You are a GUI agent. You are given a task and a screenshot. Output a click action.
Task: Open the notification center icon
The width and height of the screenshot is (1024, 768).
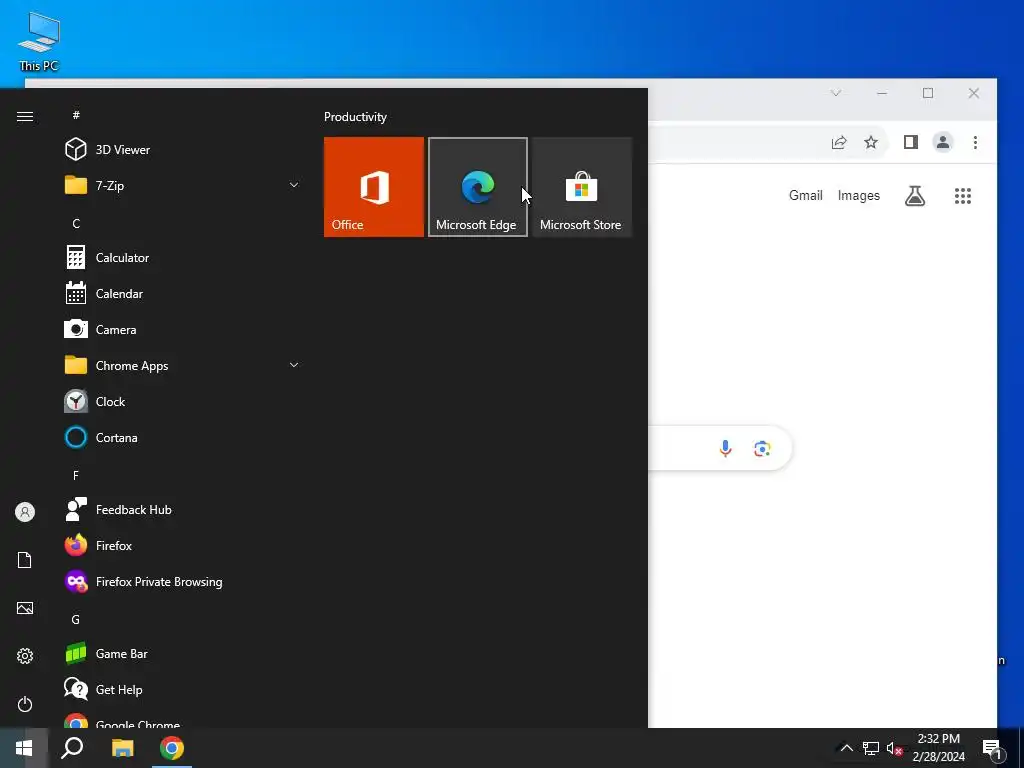(x=992, y=749)
